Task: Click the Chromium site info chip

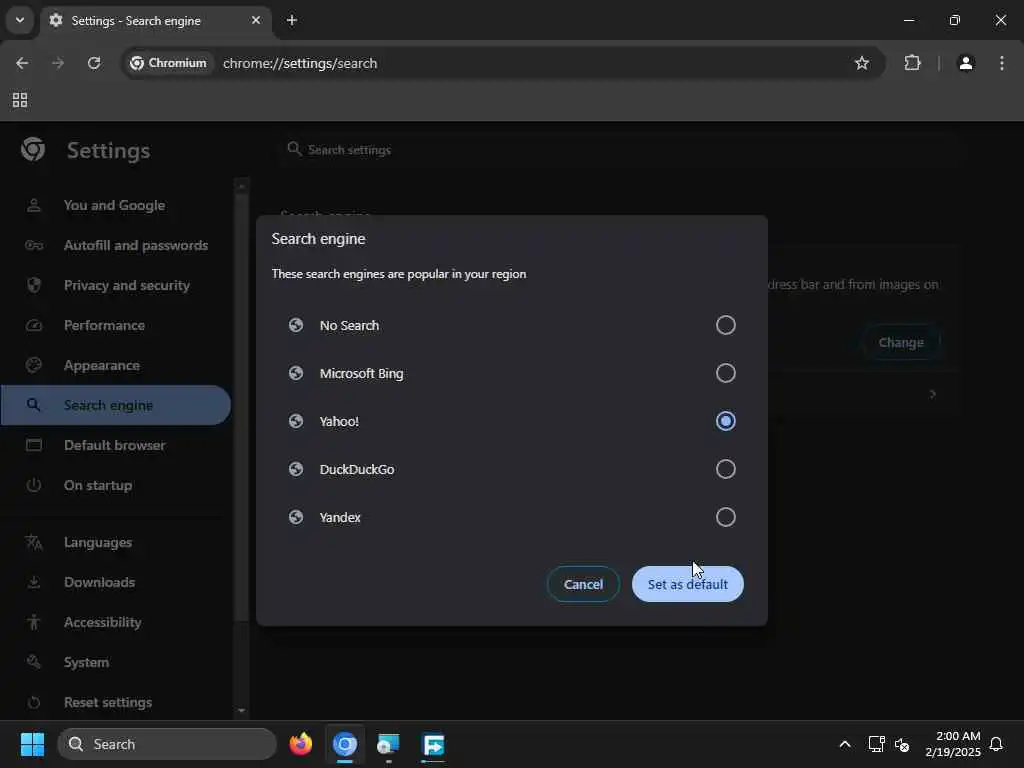Action: [x=168, y=63]
